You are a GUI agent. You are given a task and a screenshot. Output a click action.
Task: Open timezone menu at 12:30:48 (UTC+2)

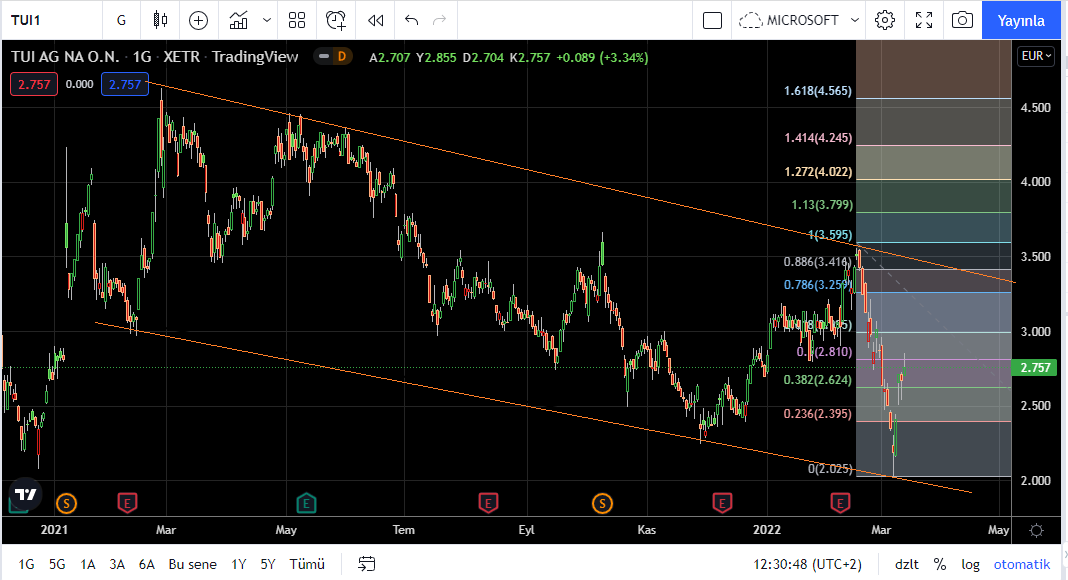coord(807,564)
